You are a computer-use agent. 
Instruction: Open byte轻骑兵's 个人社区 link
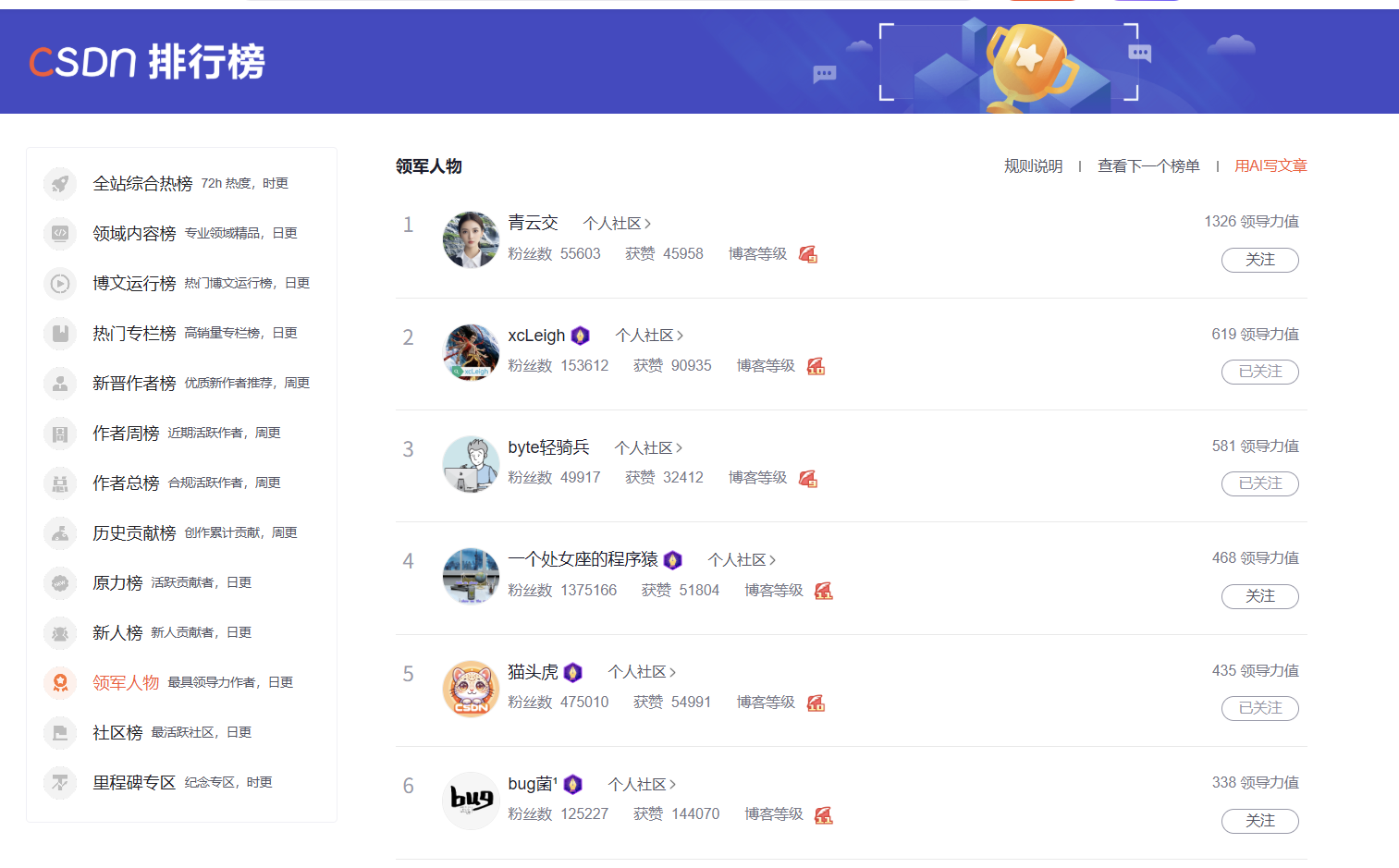coord(648,448)
